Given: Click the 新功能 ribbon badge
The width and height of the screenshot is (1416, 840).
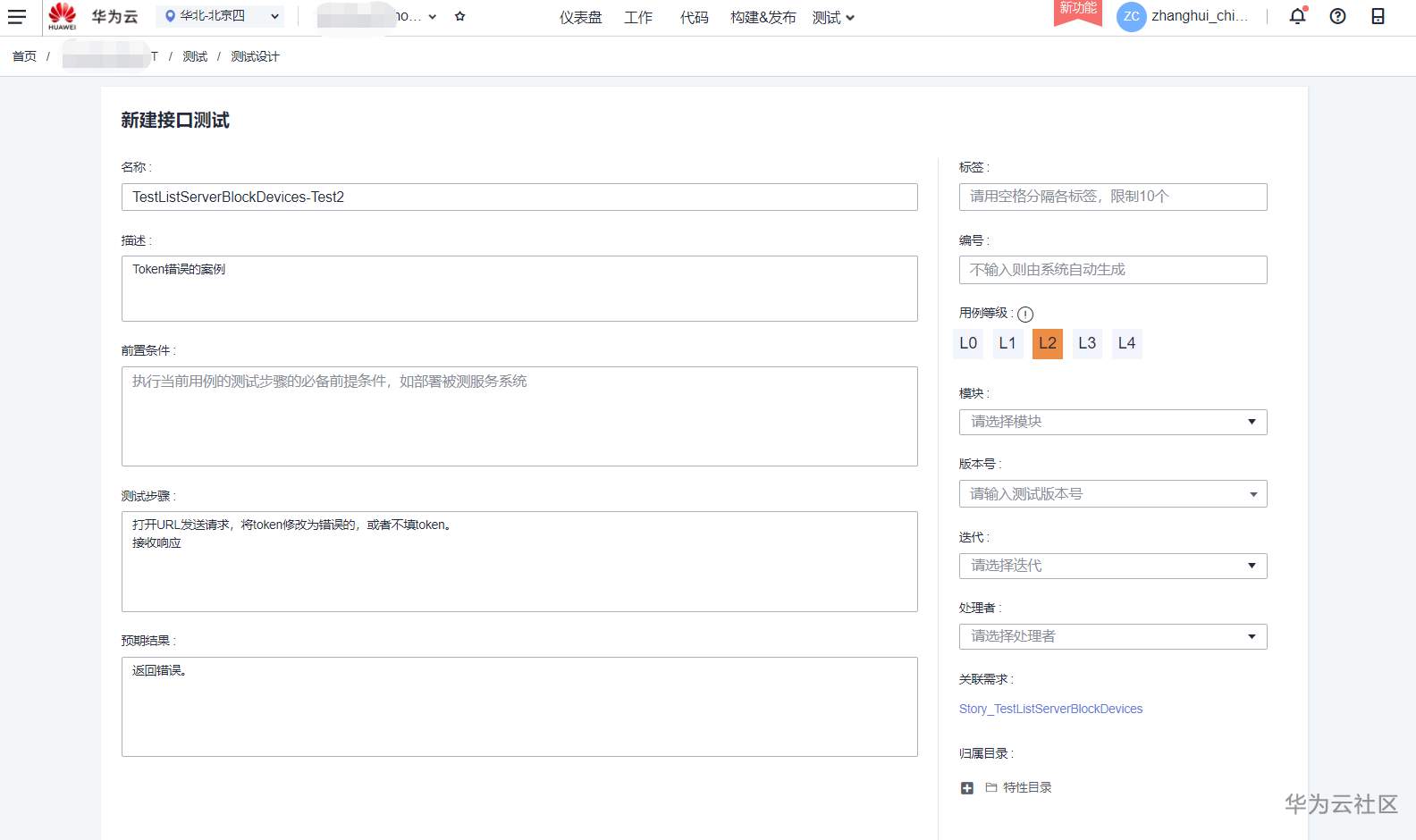Looking at the screenshot, I should 1078,11.
